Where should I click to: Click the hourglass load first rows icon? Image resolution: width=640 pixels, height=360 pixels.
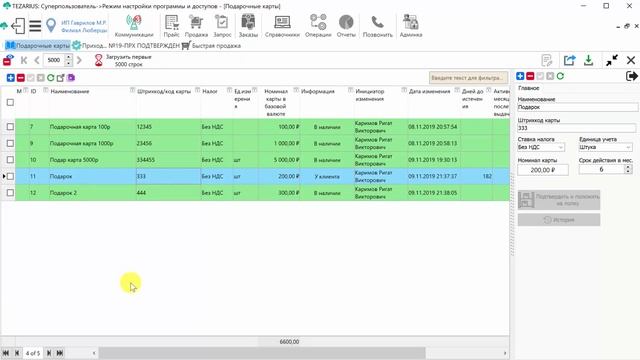point(98,60)
